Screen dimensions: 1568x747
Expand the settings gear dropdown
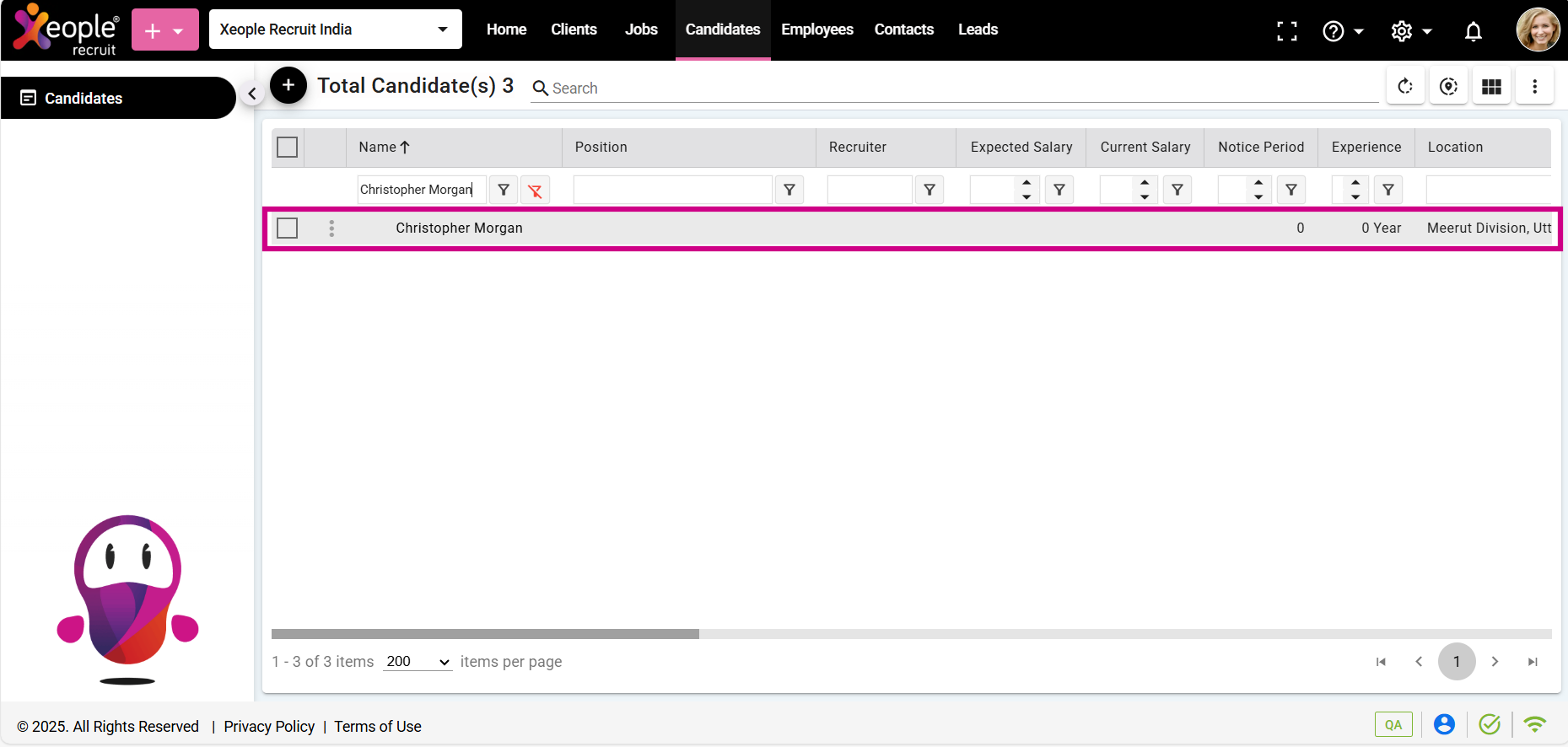coord(1411,31)
